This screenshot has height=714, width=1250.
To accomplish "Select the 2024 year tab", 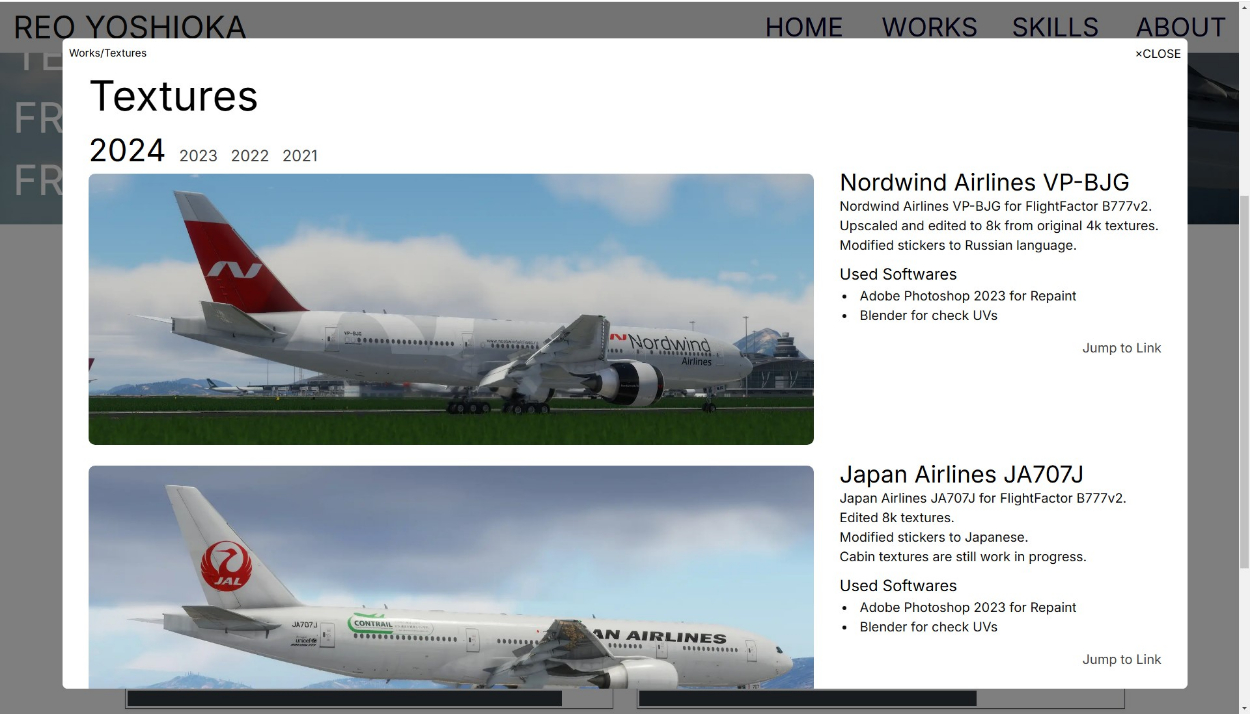I will coord(127,151).
